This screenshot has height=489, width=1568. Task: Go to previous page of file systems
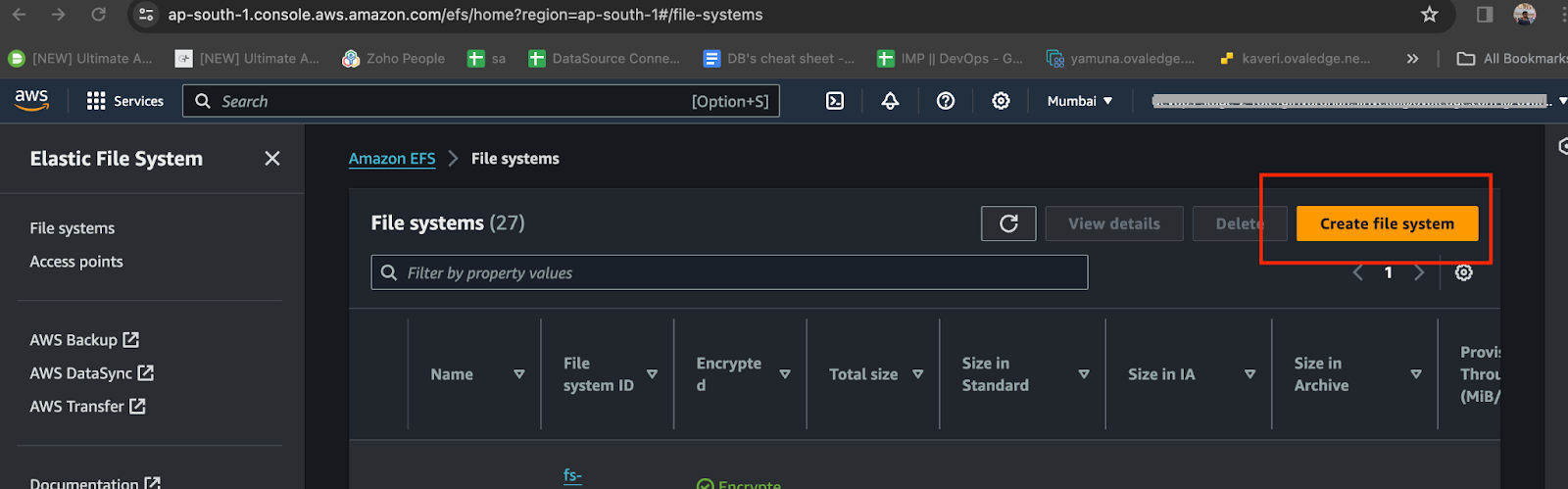click(x=1358, y=272)
